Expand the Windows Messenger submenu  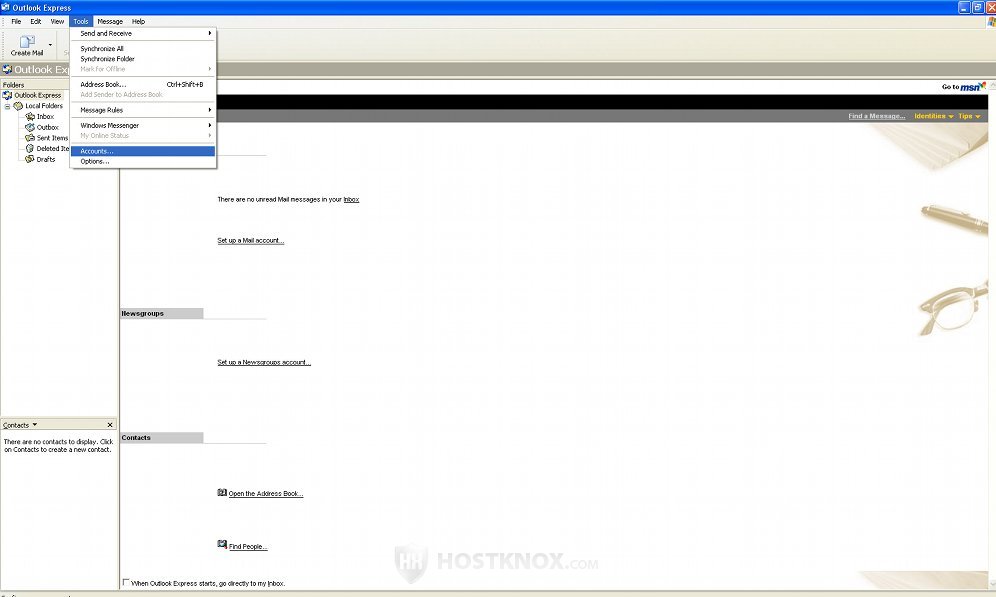pyautogui.click(x=143, y=125)
